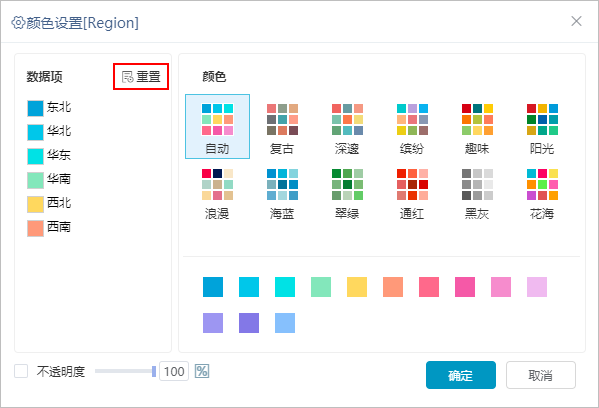Enable the 不透明度 checkbox
Image resolution: width=599 pixels, height=408 pixels.
click(21, 371)
